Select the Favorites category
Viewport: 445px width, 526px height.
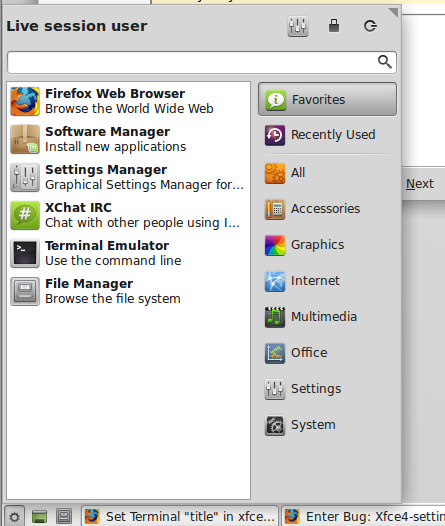(x=327, y=99)
